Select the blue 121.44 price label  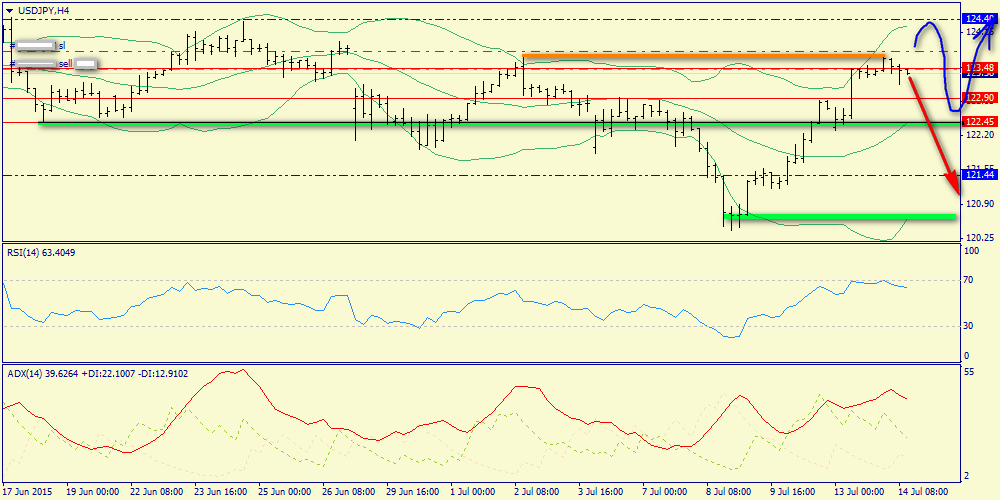point(979,175)
